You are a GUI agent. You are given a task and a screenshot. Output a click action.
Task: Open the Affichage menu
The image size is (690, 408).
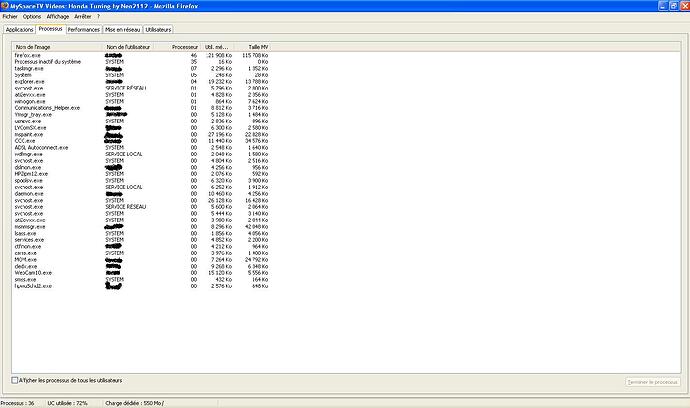[59, 17]
